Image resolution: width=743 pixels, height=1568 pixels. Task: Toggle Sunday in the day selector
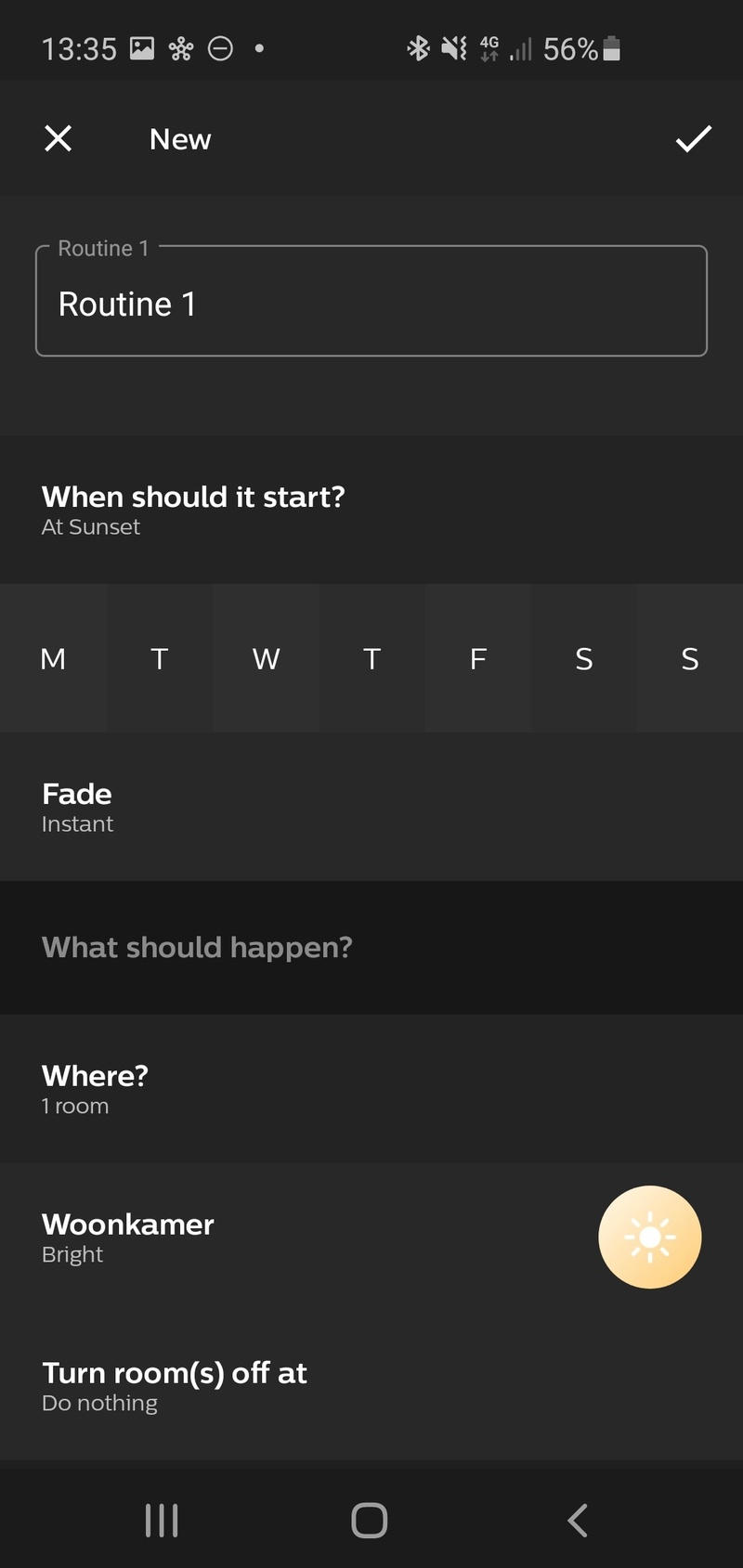tap(690, 658)
